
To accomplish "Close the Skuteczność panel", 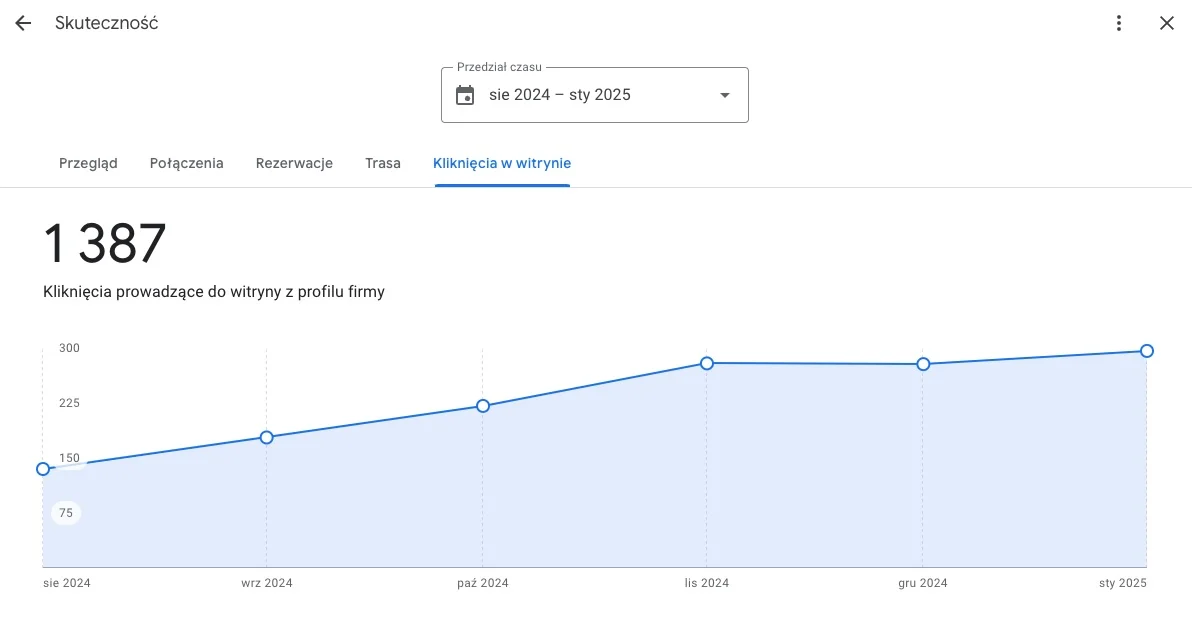I will [1166, 23].
